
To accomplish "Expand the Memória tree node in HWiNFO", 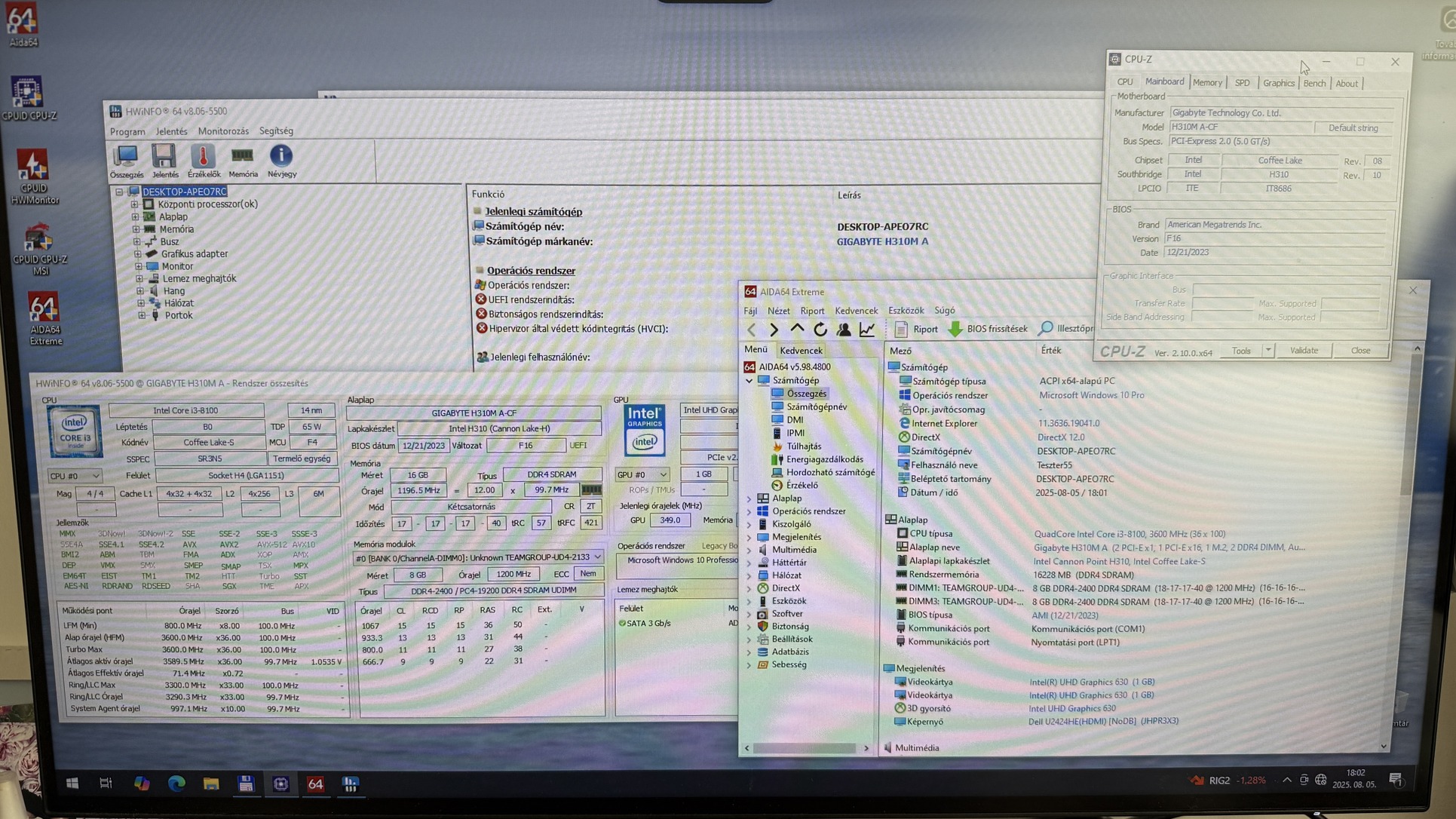I will point(136,229).
